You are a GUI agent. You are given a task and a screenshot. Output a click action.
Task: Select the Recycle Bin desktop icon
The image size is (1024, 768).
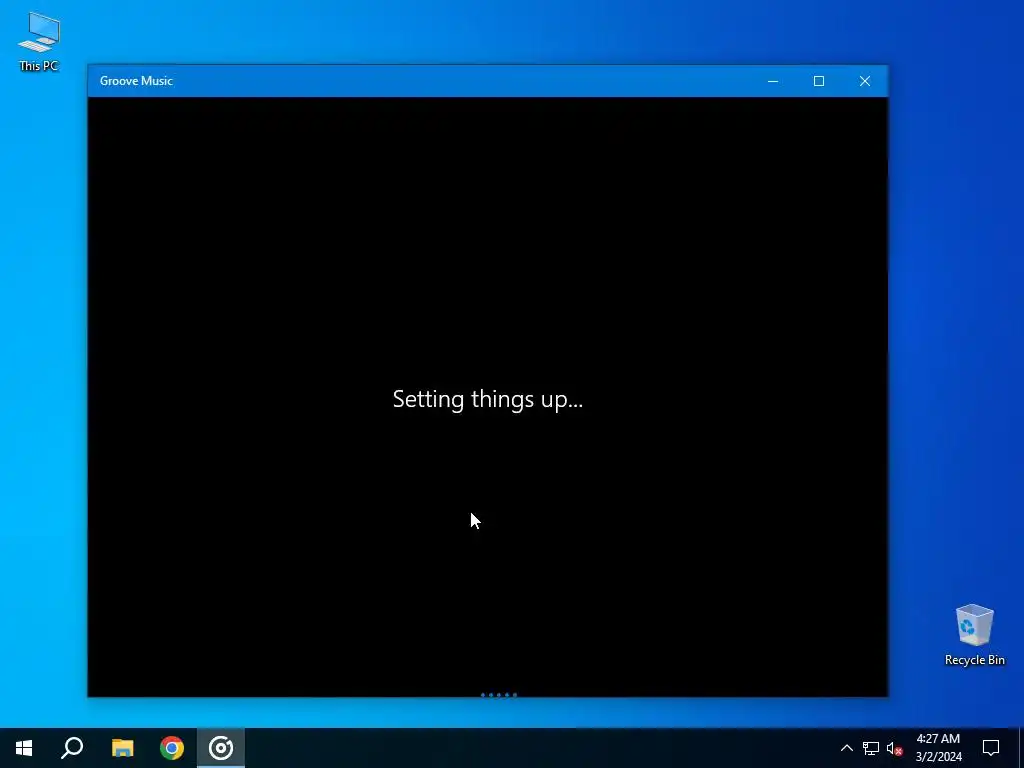point(974,635)
